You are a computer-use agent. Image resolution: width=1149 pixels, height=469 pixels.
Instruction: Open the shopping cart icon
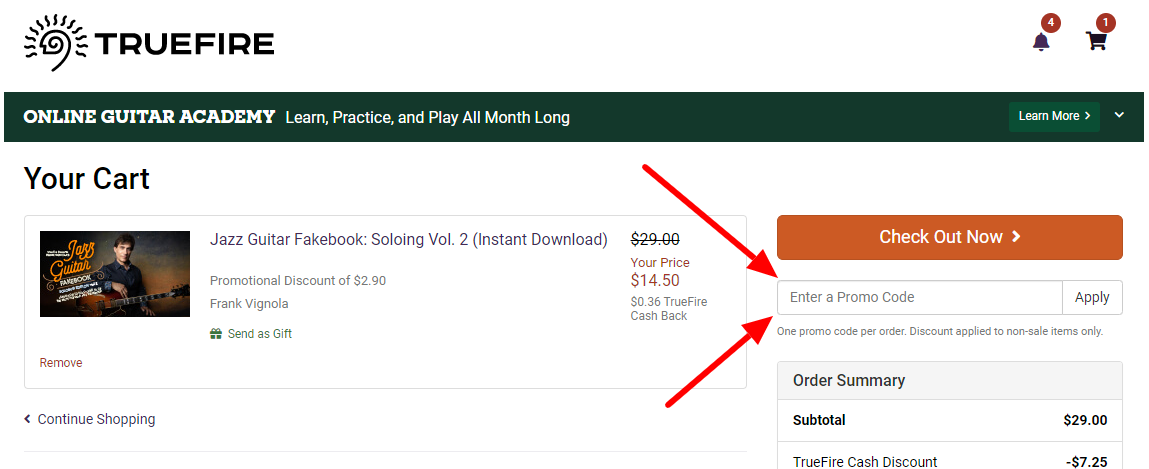1096,42
